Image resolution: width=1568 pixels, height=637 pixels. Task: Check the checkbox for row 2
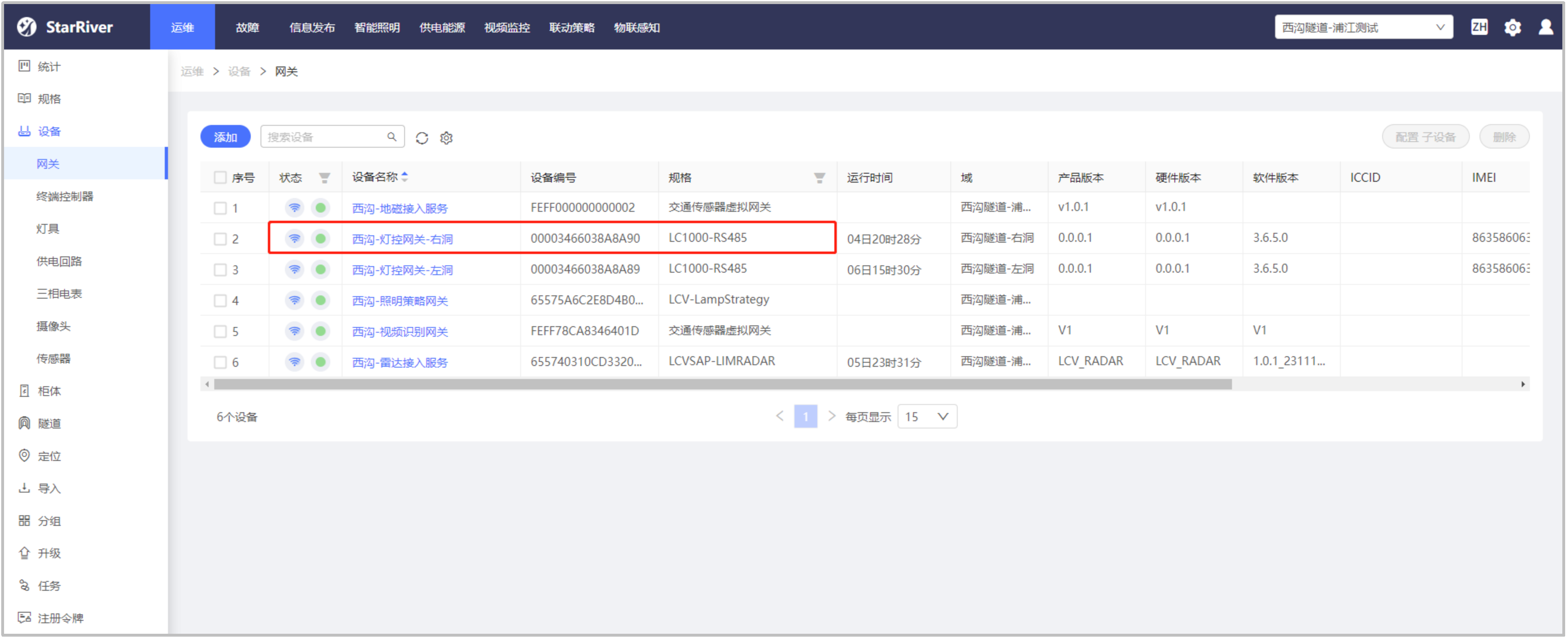(x=220, y=239)
